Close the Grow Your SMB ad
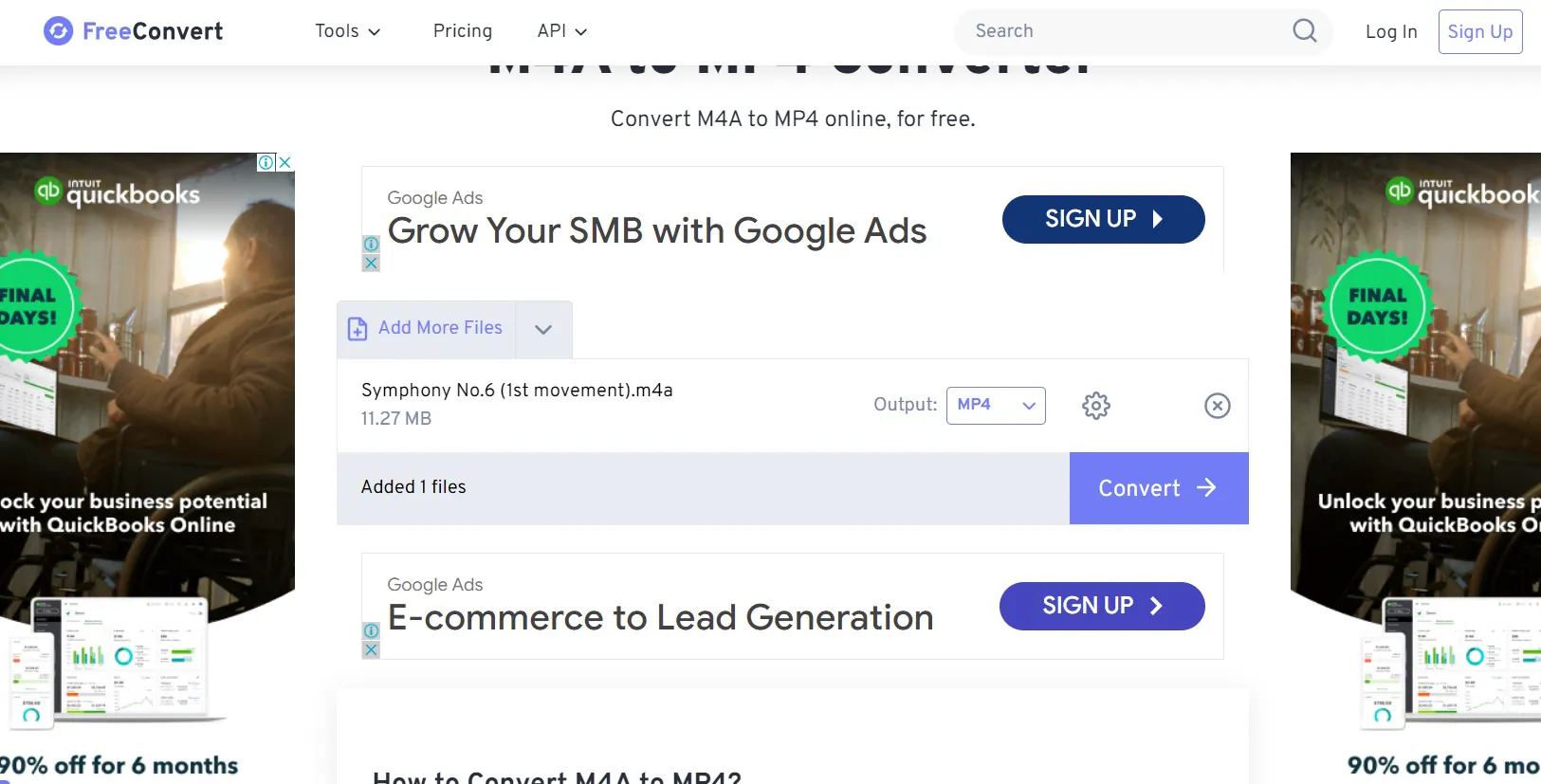This screenshot has height=784, width=1541. click(x=371, y=264)
